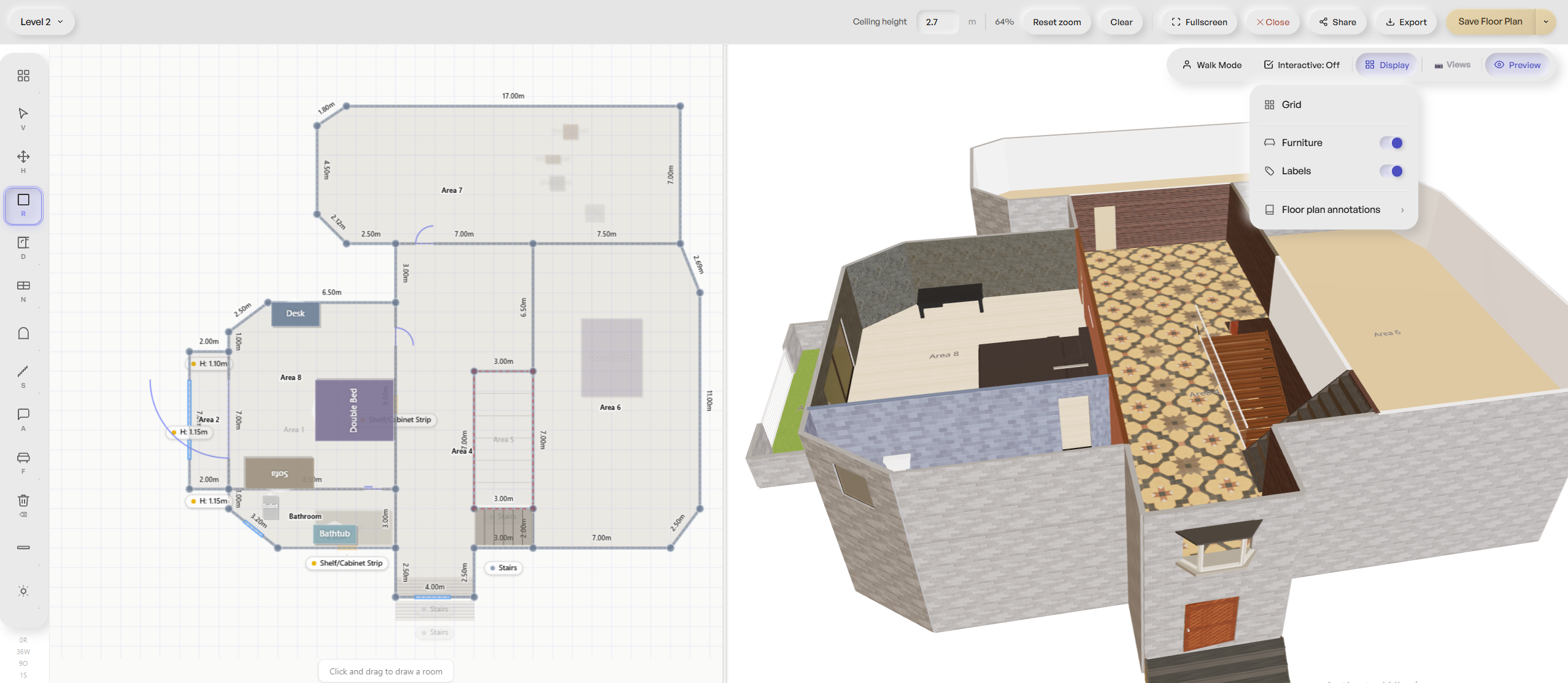Click the Ceiling height input field
This screenshot has width=1568, height=683.
938,22
